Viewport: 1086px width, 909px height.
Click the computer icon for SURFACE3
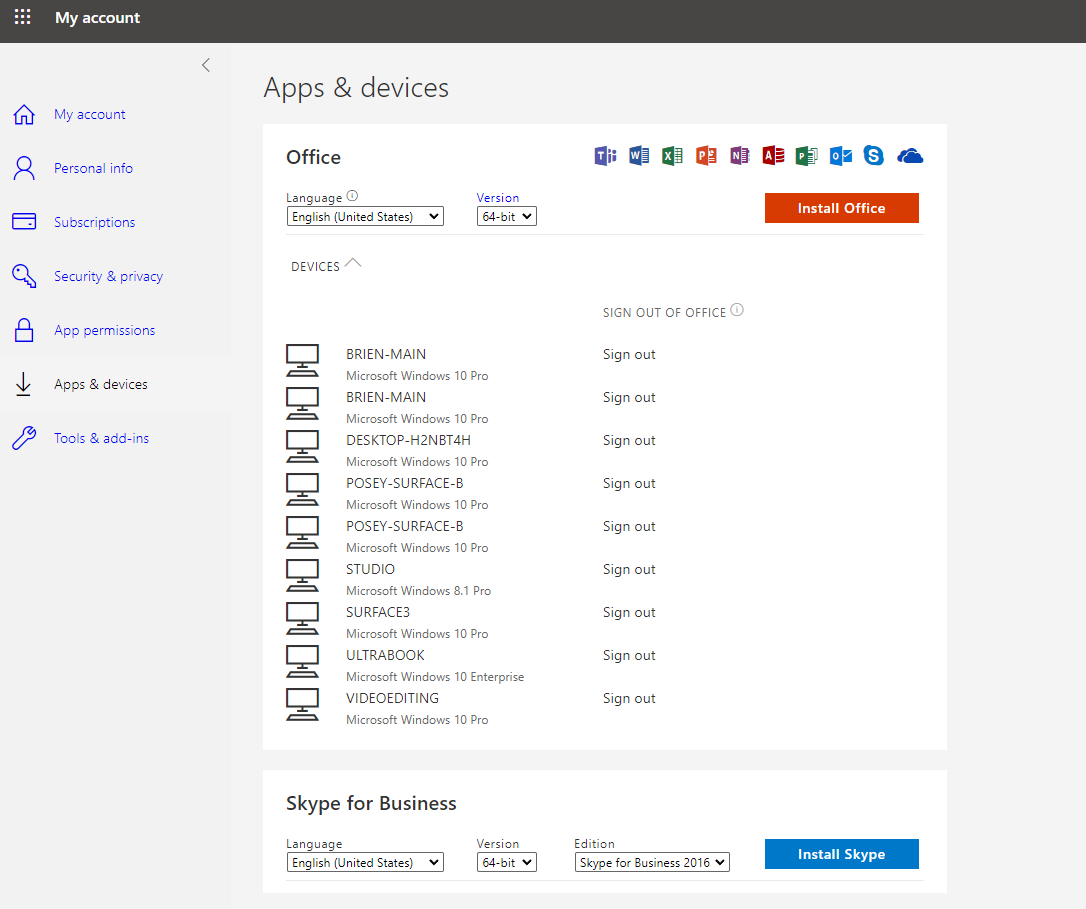[303, 619]
